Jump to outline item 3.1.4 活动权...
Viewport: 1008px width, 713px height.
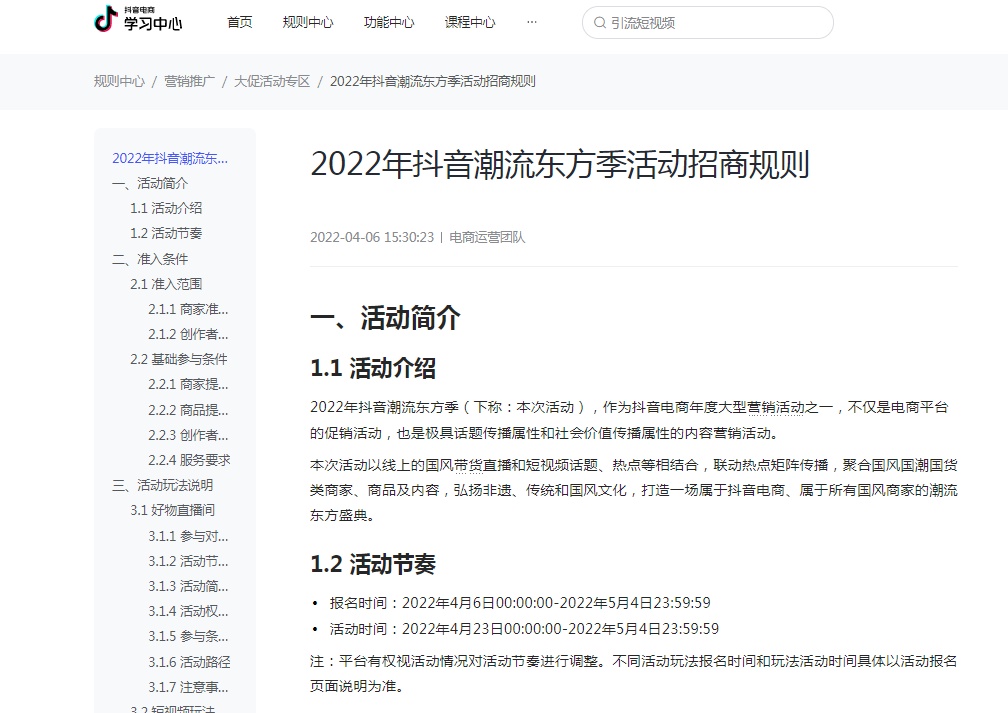point(188,611)
